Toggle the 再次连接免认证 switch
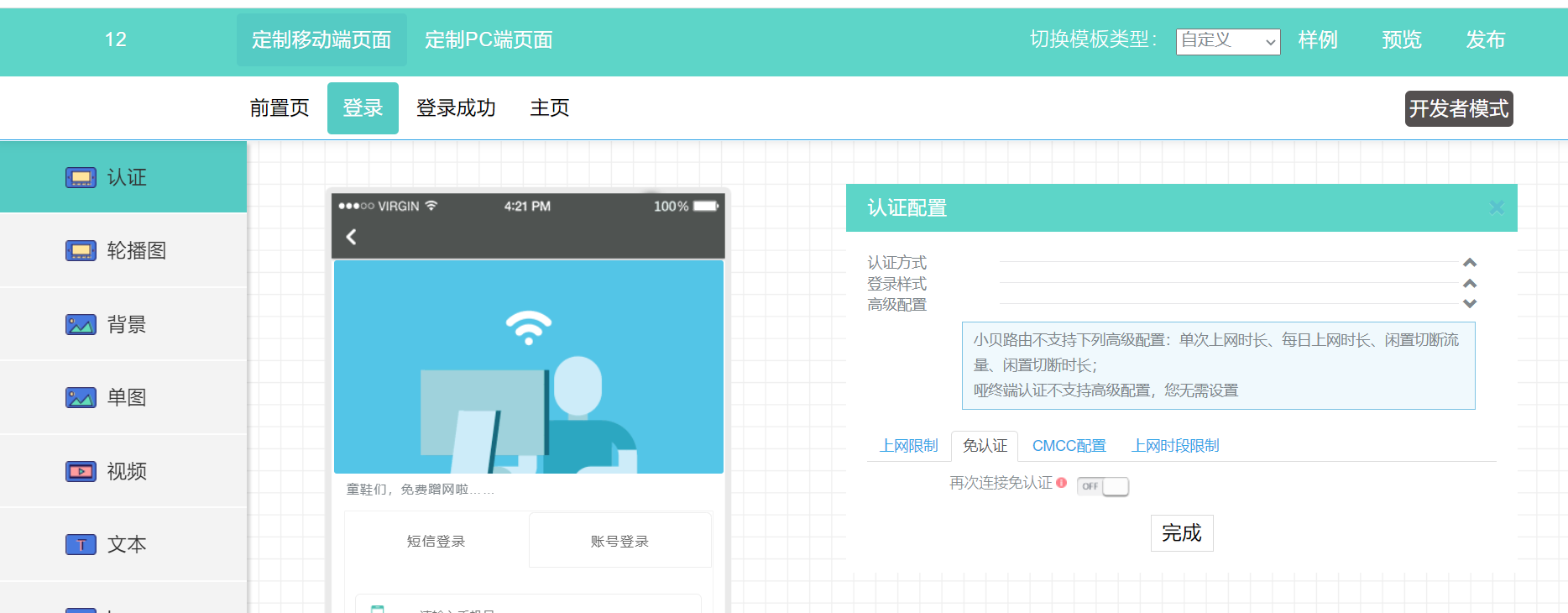The width and height of the screenshot is (1568, 613). pyautogui.click(x=1103, y=486)
